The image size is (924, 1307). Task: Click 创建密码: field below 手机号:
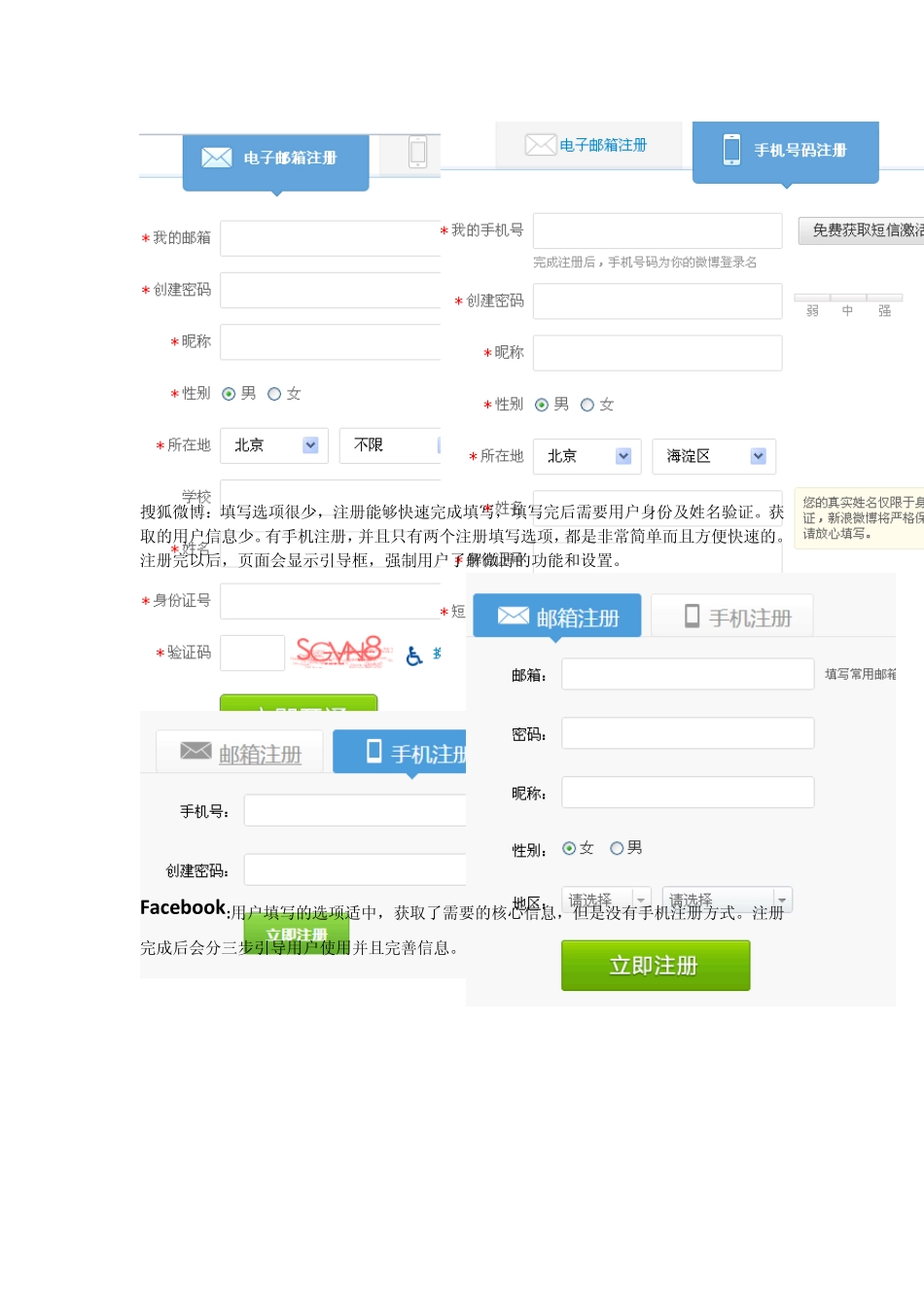355,869
